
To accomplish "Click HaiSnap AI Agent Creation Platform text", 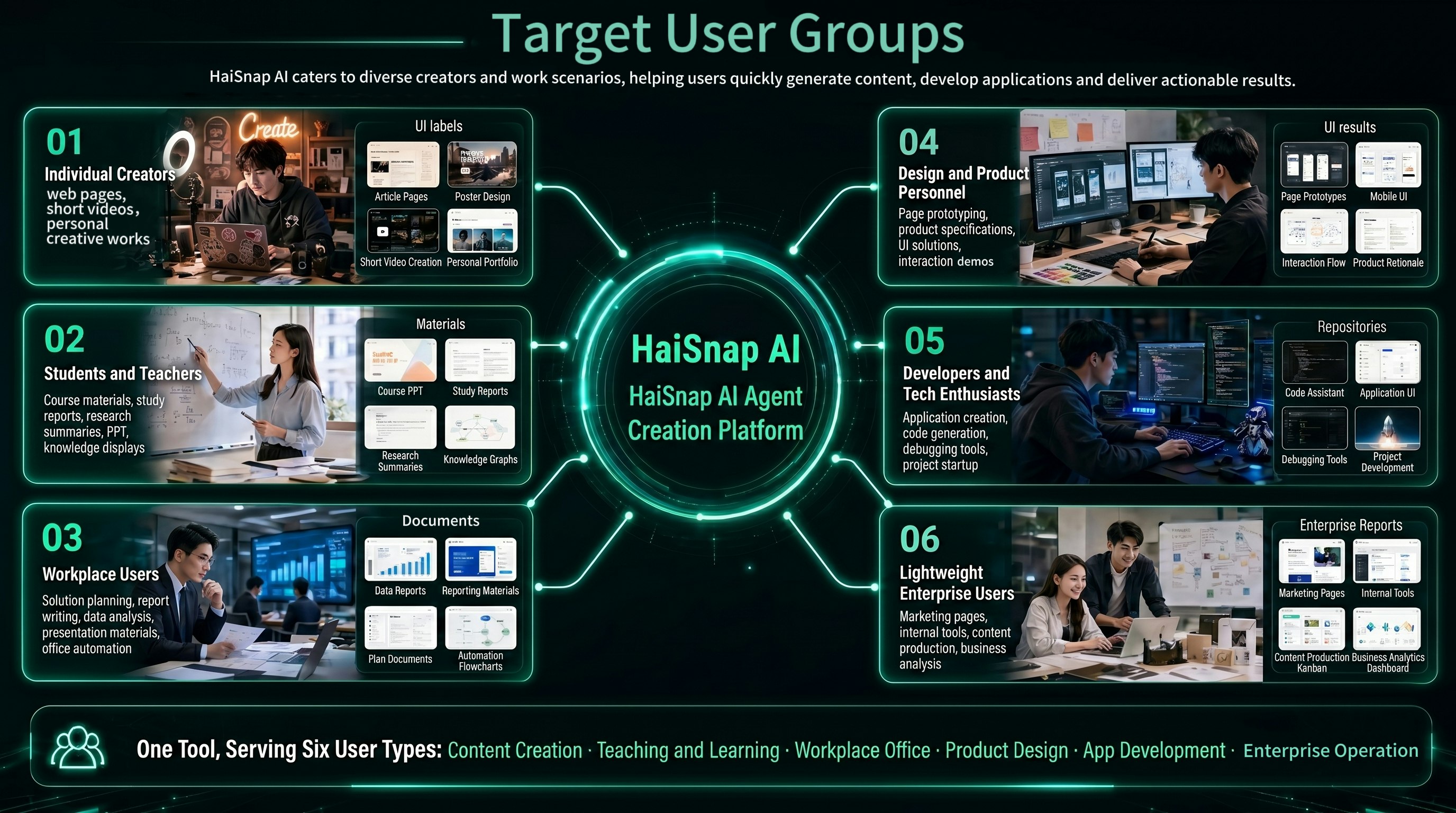I will click(x=715, y=413).
